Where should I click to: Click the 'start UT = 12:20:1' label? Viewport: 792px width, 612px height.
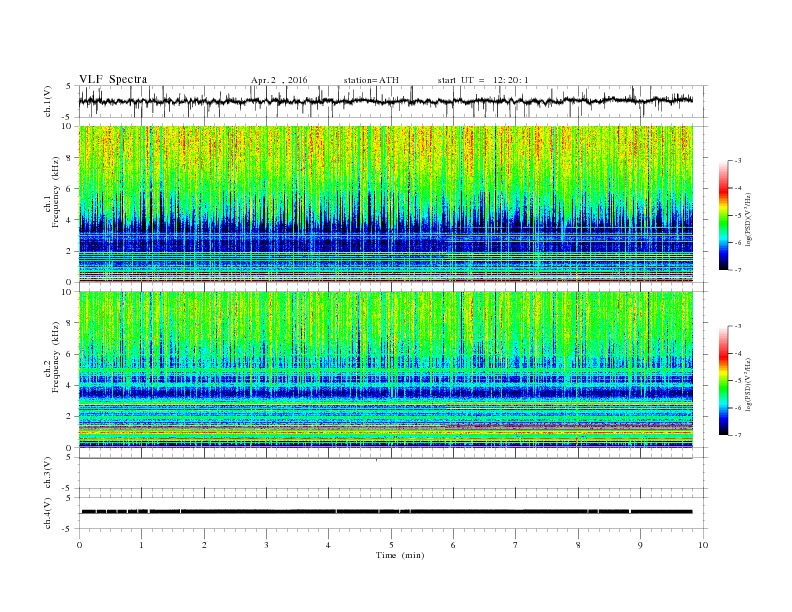[483, 80]
